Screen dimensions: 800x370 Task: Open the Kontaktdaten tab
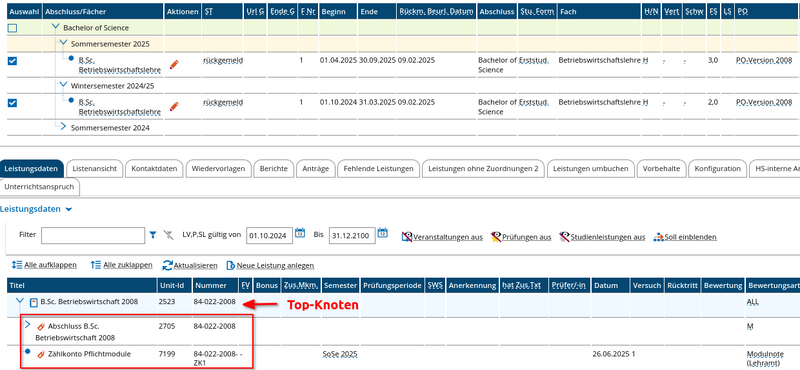[154, 169]
